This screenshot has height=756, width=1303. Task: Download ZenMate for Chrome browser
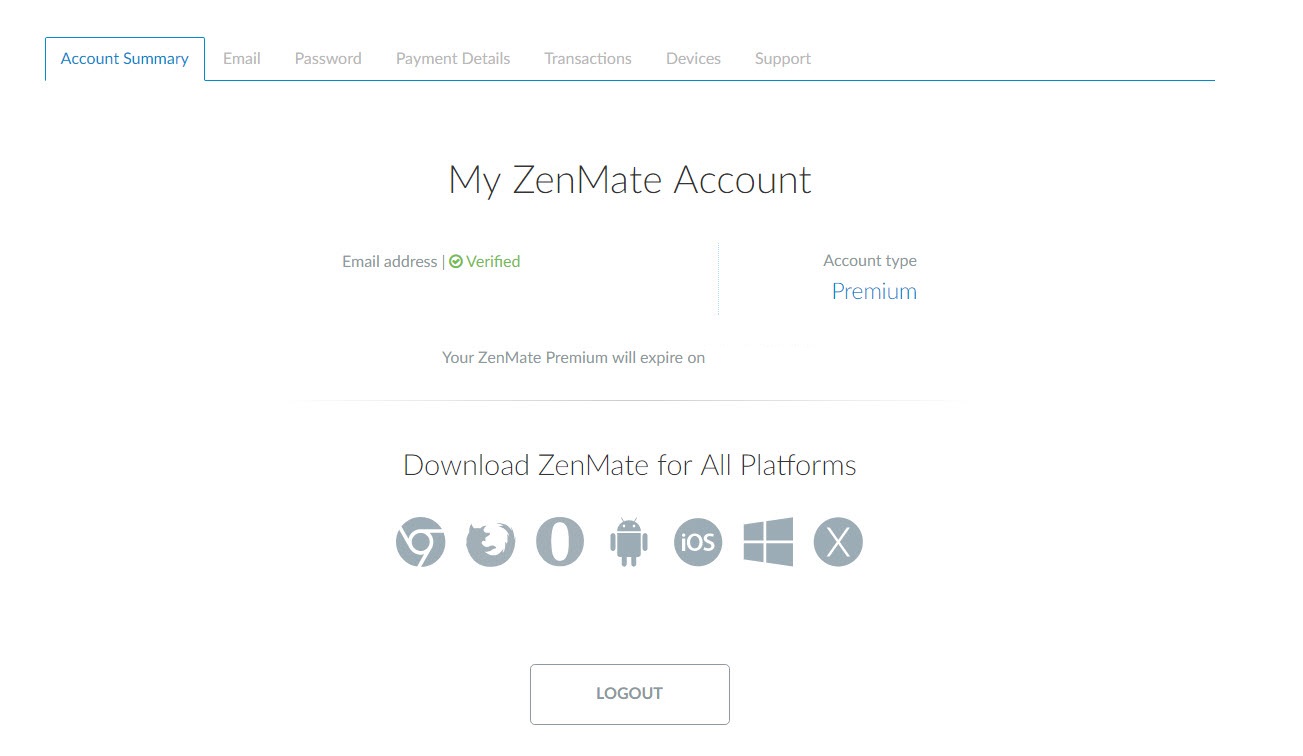421,542
